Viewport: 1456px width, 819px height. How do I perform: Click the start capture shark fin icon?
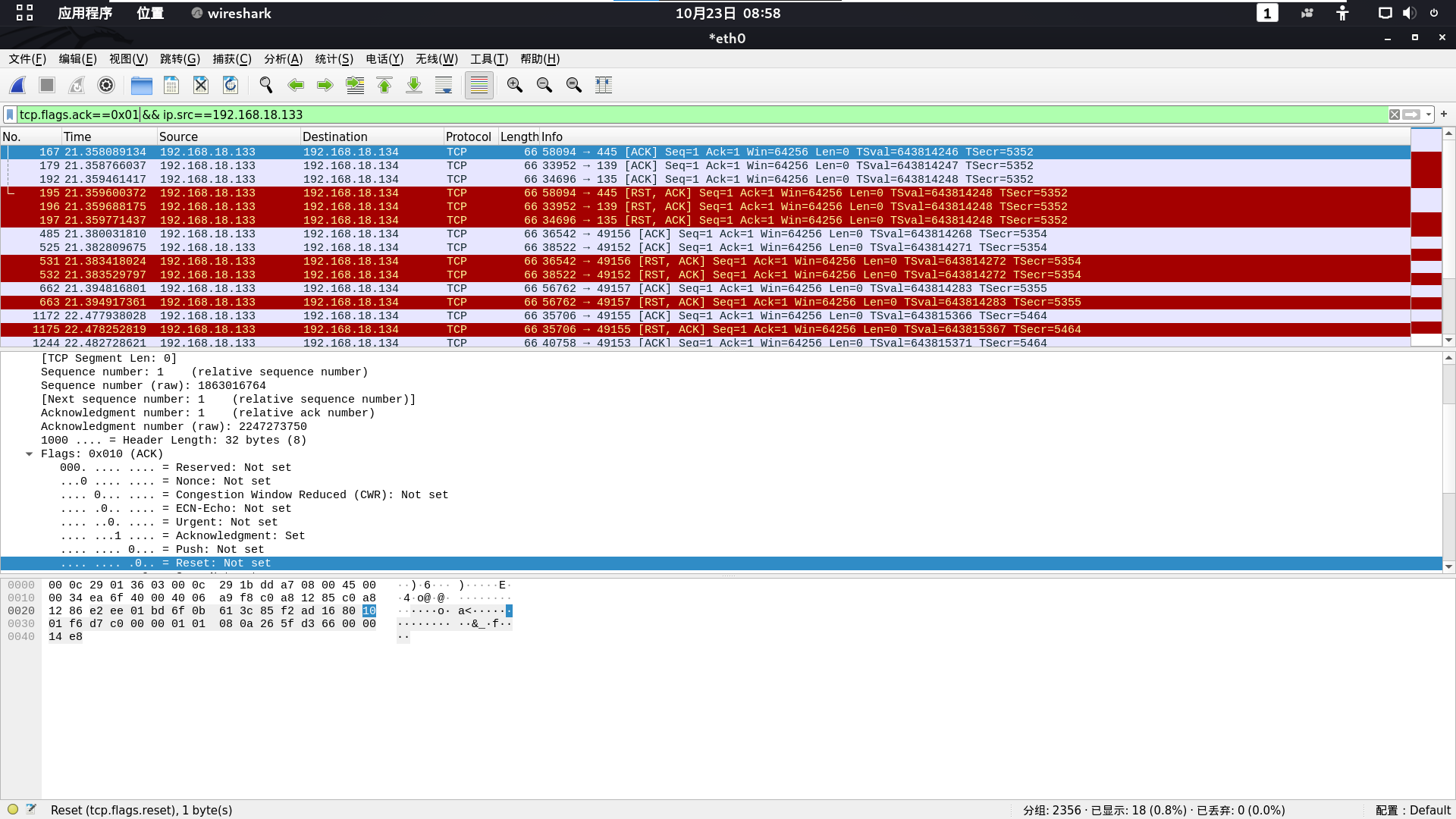[x=17, y=85]
